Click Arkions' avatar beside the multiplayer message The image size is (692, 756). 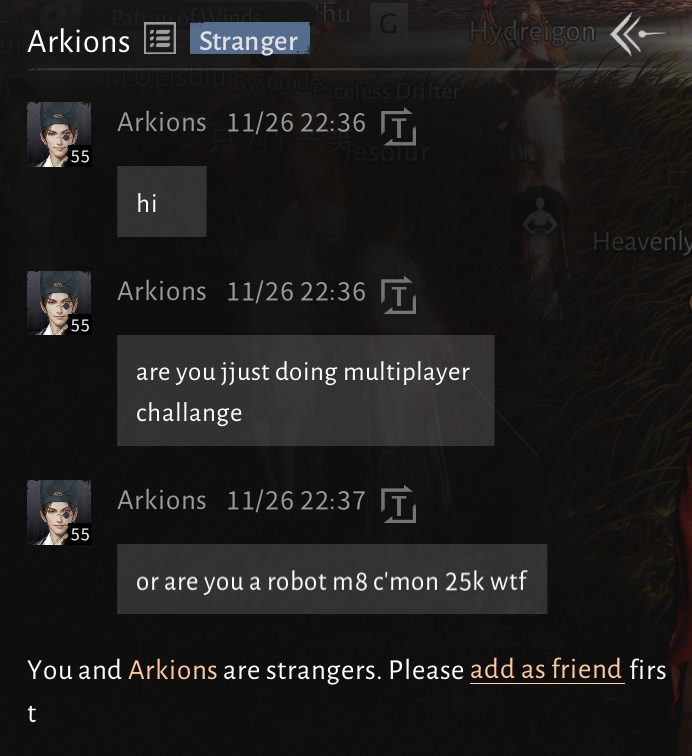pyautogui.click(x=59, y=303)
